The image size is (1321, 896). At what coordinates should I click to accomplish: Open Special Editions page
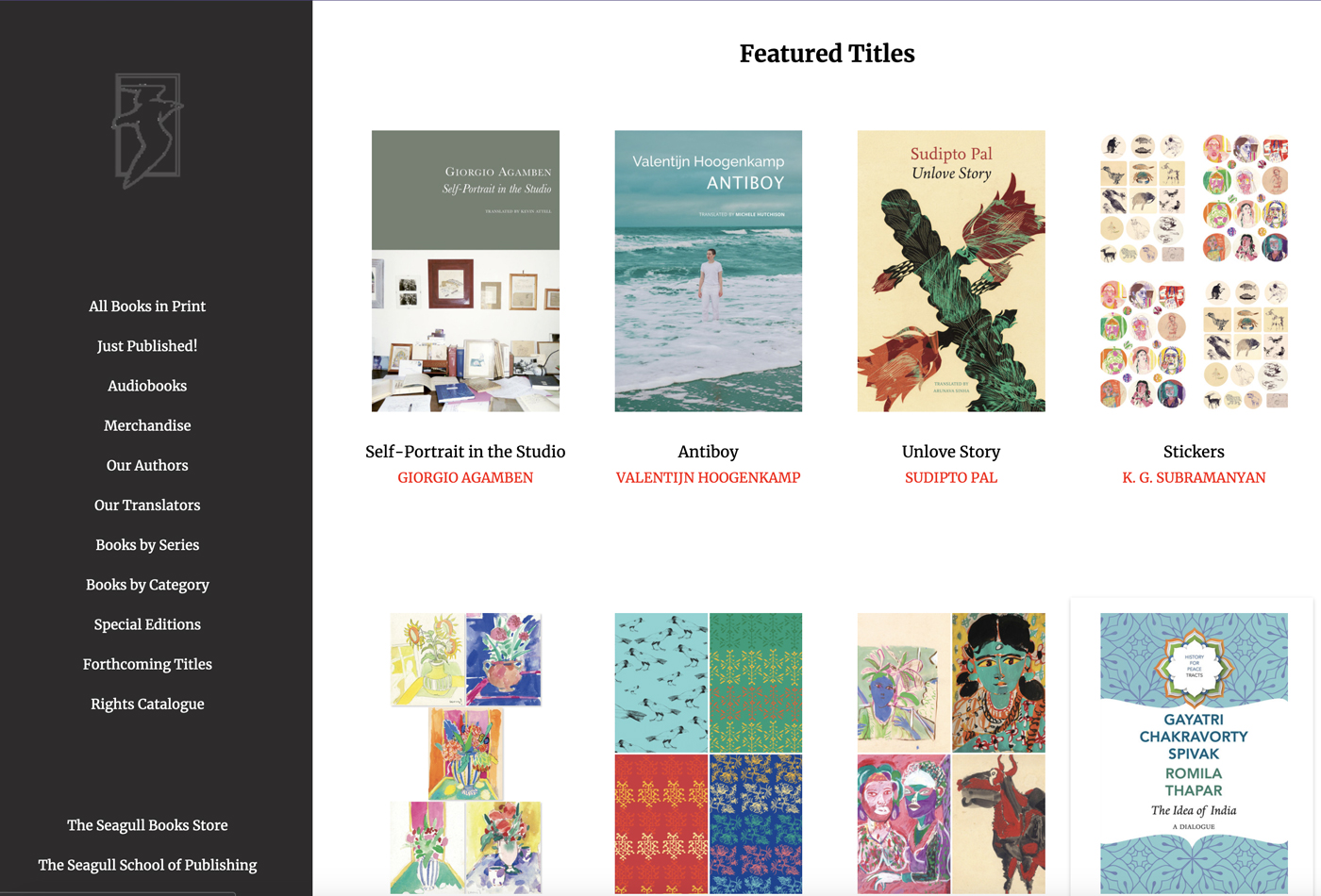click(147, 624)
